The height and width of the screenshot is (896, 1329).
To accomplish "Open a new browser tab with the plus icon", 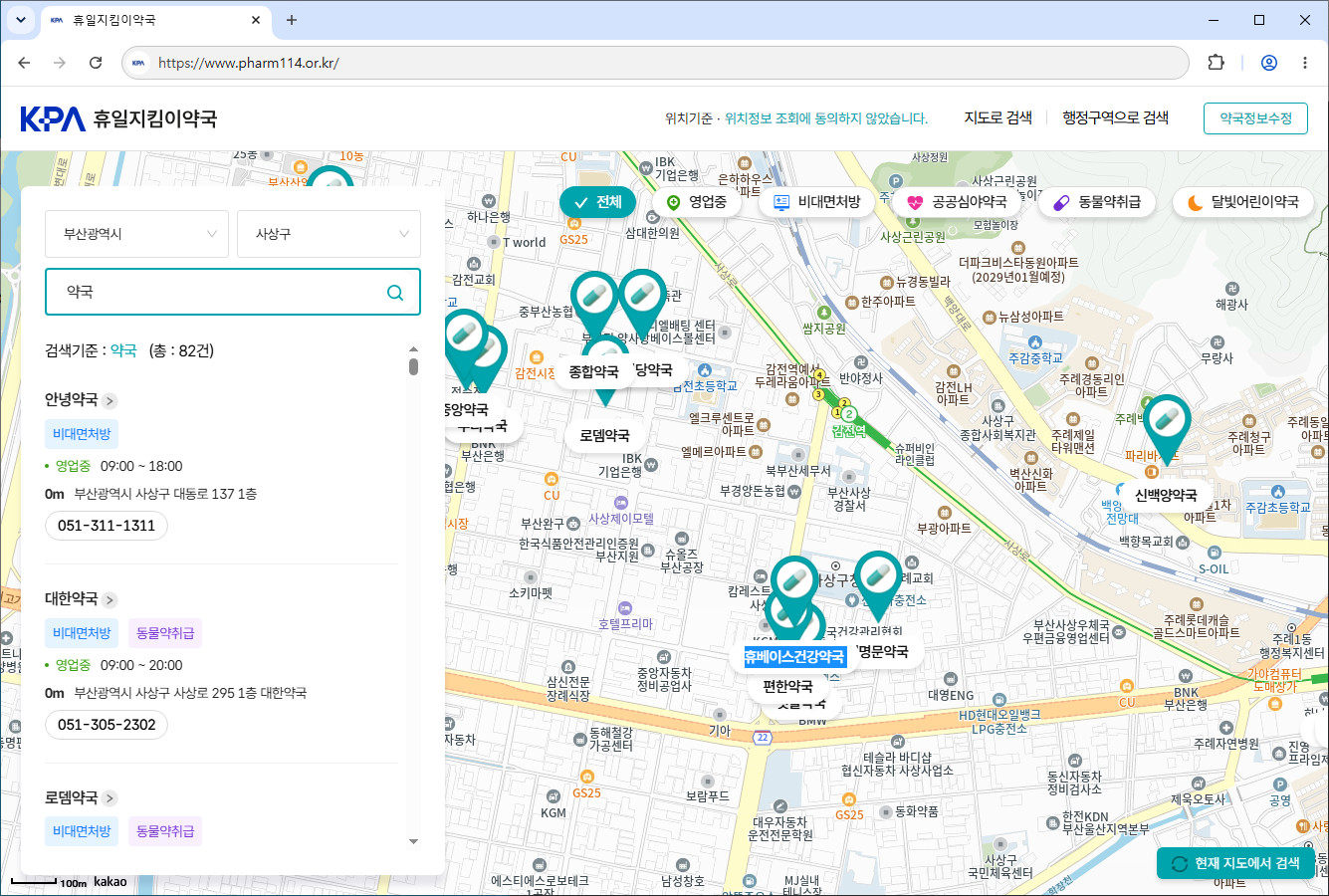I will pyautogui.click(x=292, y=20).
